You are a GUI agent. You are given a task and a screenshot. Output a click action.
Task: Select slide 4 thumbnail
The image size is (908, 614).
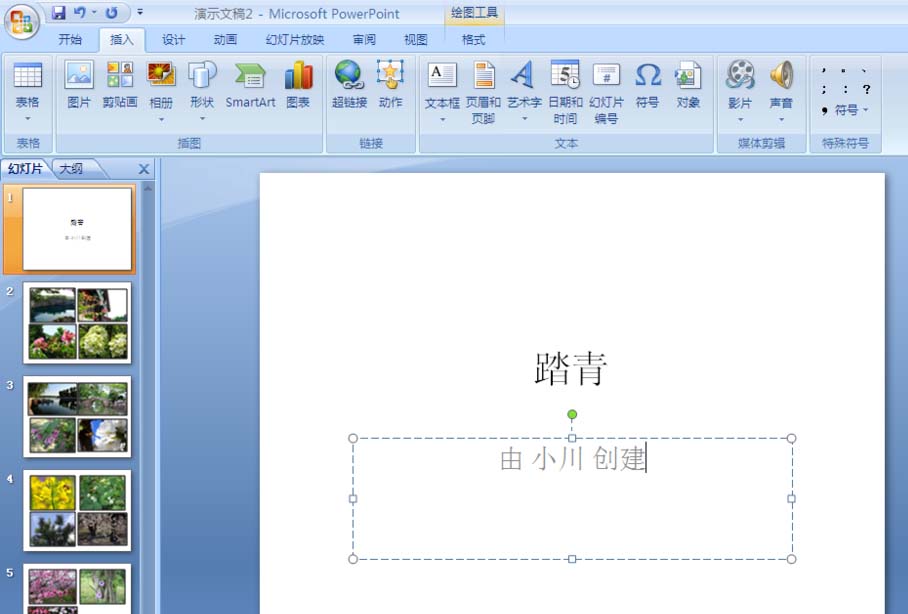pyautogui.click(x=77, y=510)
